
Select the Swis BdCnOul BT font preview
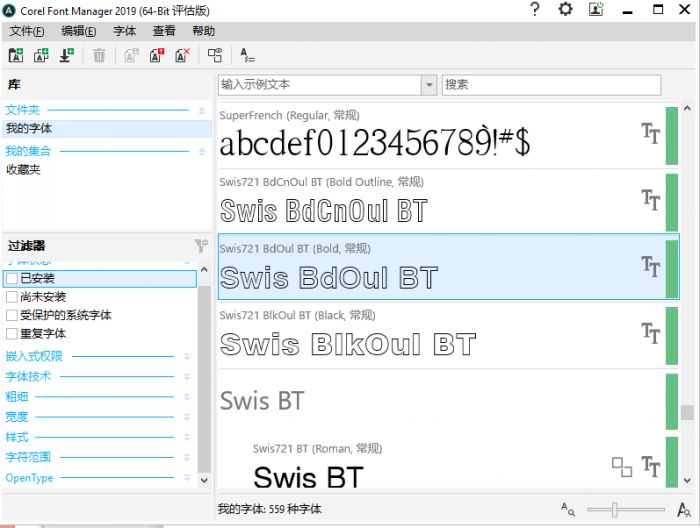click(x=324, y=211)
